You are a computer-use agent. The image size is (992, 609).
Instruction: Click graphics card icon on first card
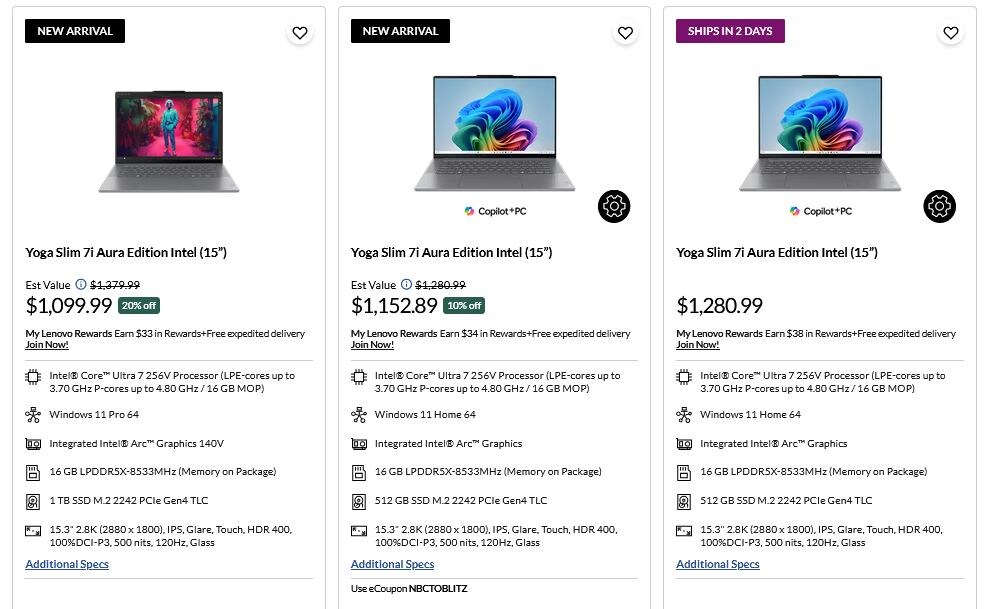pyautogui.click(x=33, y=444)
